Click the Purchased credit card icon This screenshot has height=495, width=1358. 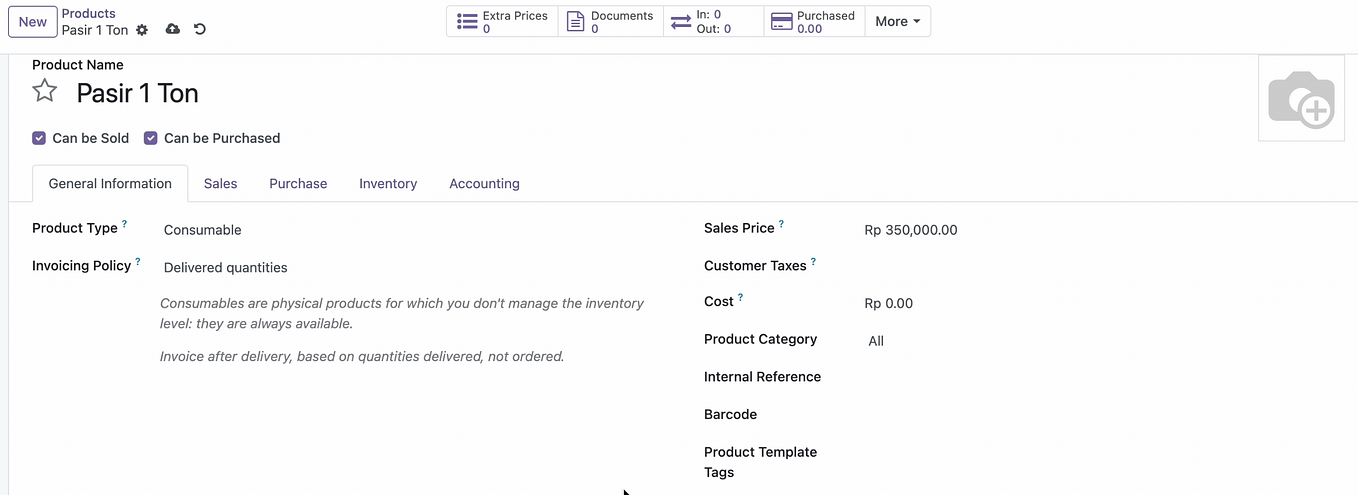(782, 22)
